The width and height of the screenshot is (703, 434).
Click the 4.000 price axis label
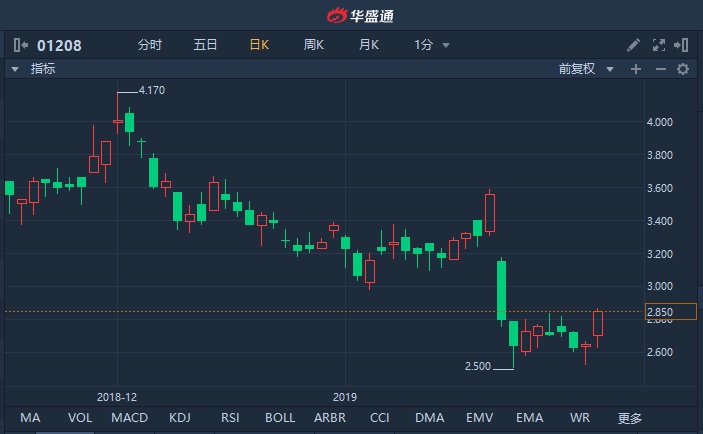pos(660,122)
